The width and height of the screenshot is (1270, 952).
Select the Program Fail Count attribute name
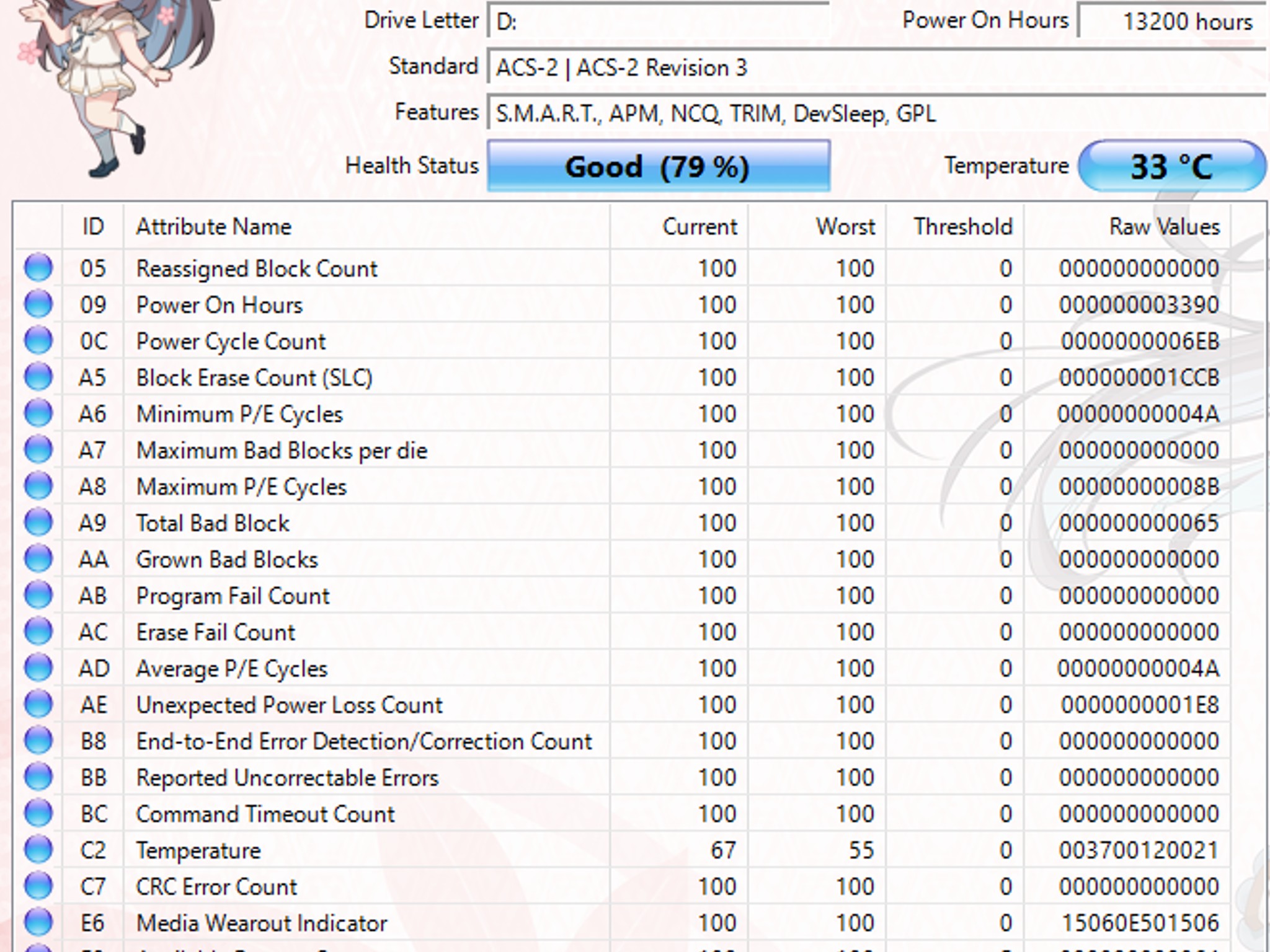pos(233,596)
